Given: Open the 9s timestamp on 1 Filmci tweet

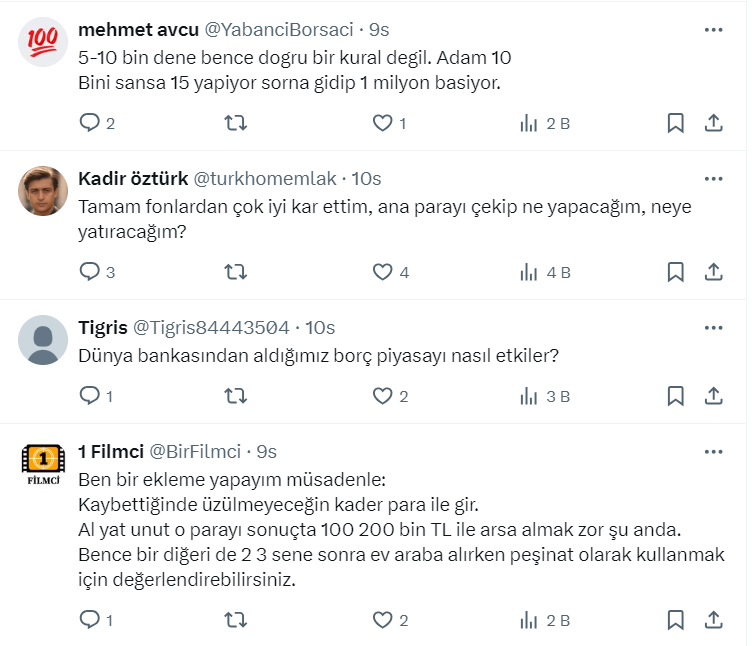Looking at the screenshot, I should 267,451.
